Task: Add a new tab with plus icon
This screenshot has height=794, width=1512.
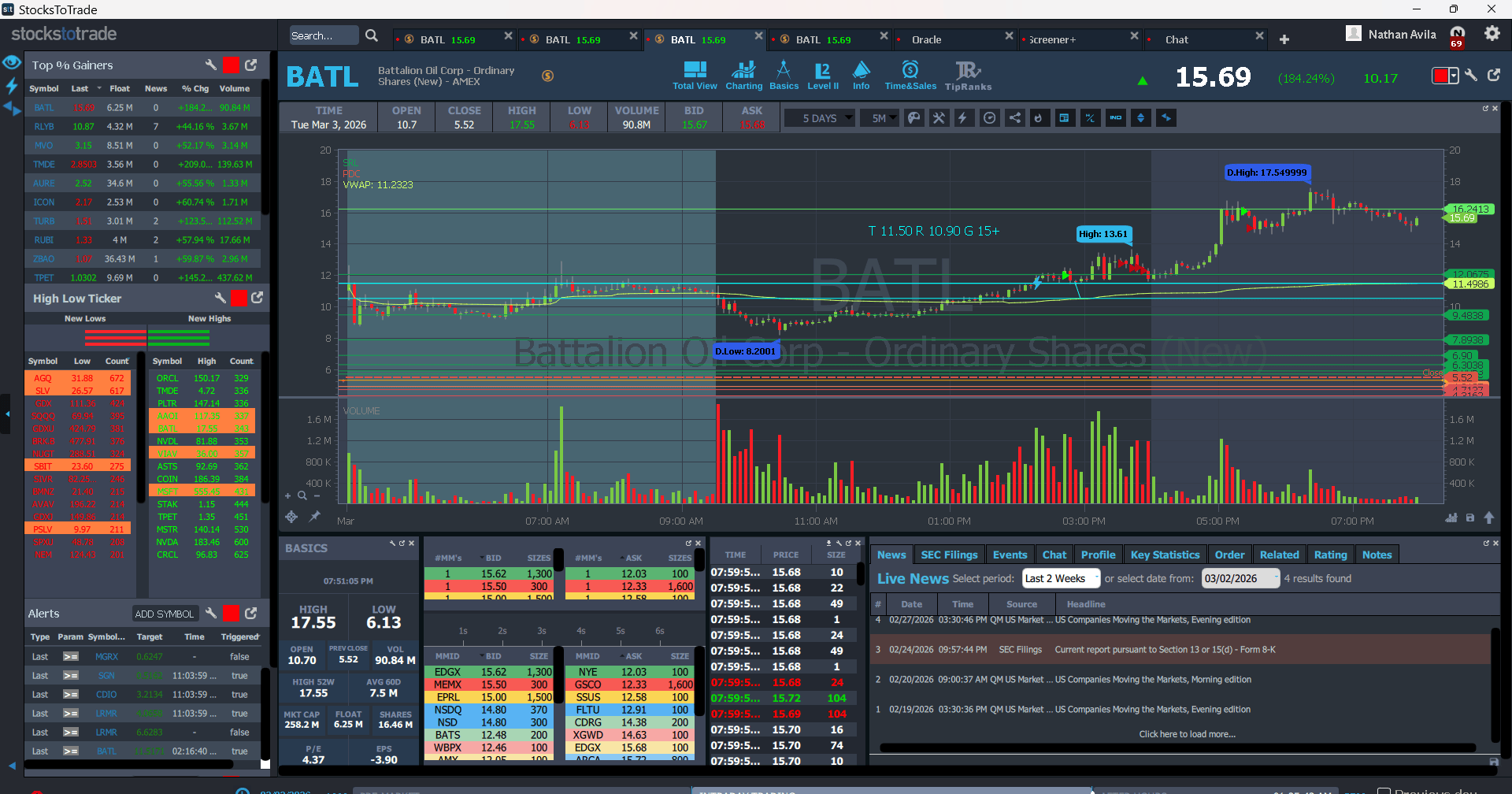Action: pos(1284,39)
